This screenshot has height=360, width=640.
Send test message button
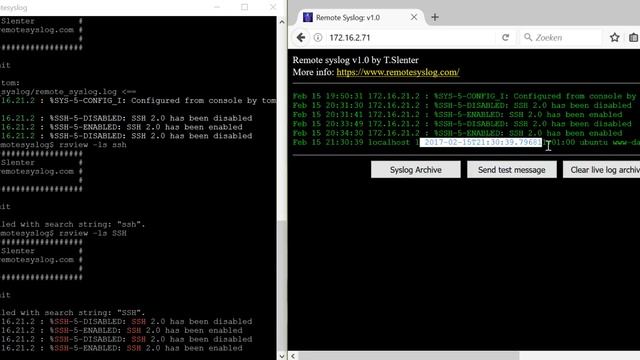(511, 170)
